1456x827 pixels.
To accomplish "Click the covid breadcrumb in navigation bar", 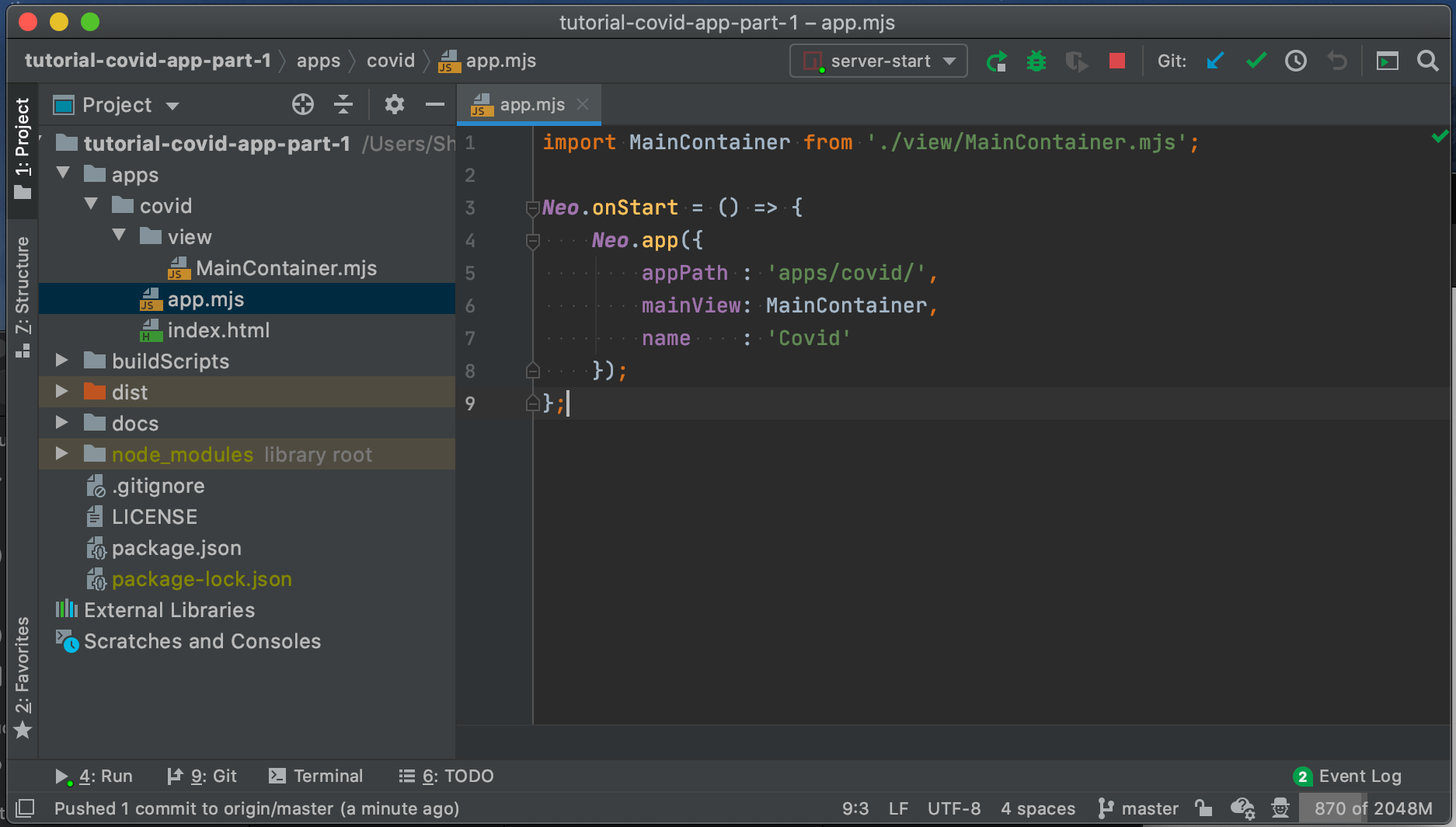I will pos(391,61).
